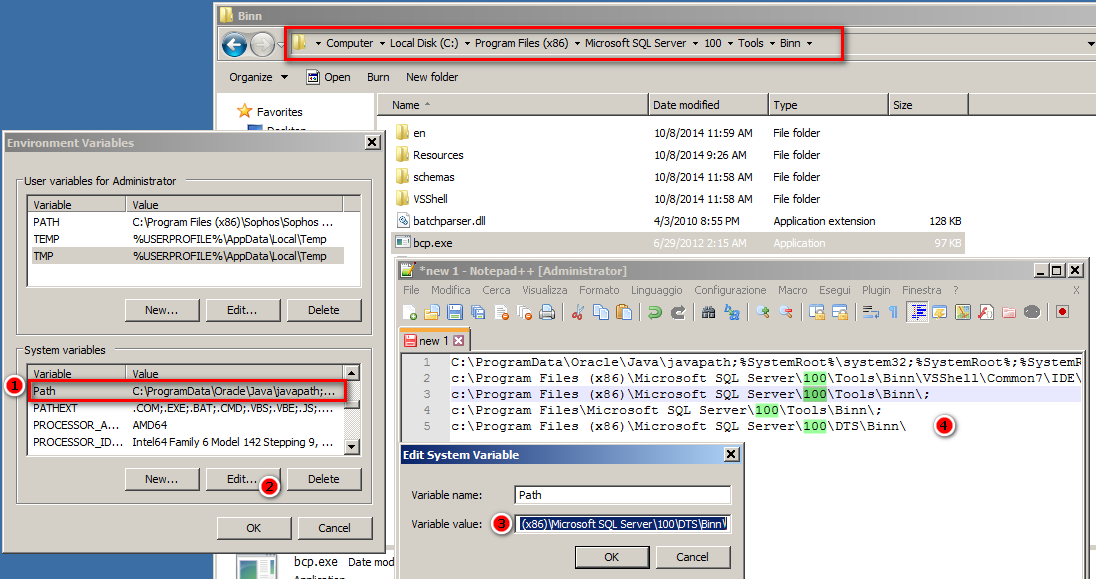Viewport: 1096px width, 579px height.
Task: Click the Zoom In magnifier icon
Action: point(763,312)
